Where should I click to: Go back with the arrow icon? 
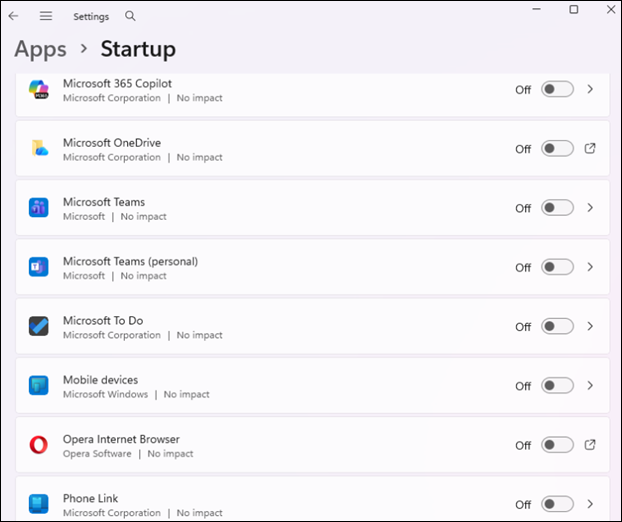click(13, 16)
